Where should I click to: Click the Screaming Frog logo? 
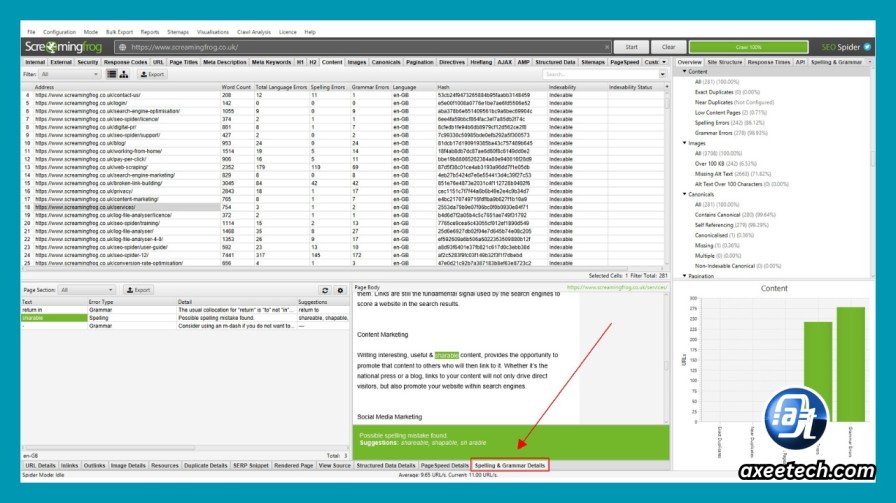coord(63,47)
